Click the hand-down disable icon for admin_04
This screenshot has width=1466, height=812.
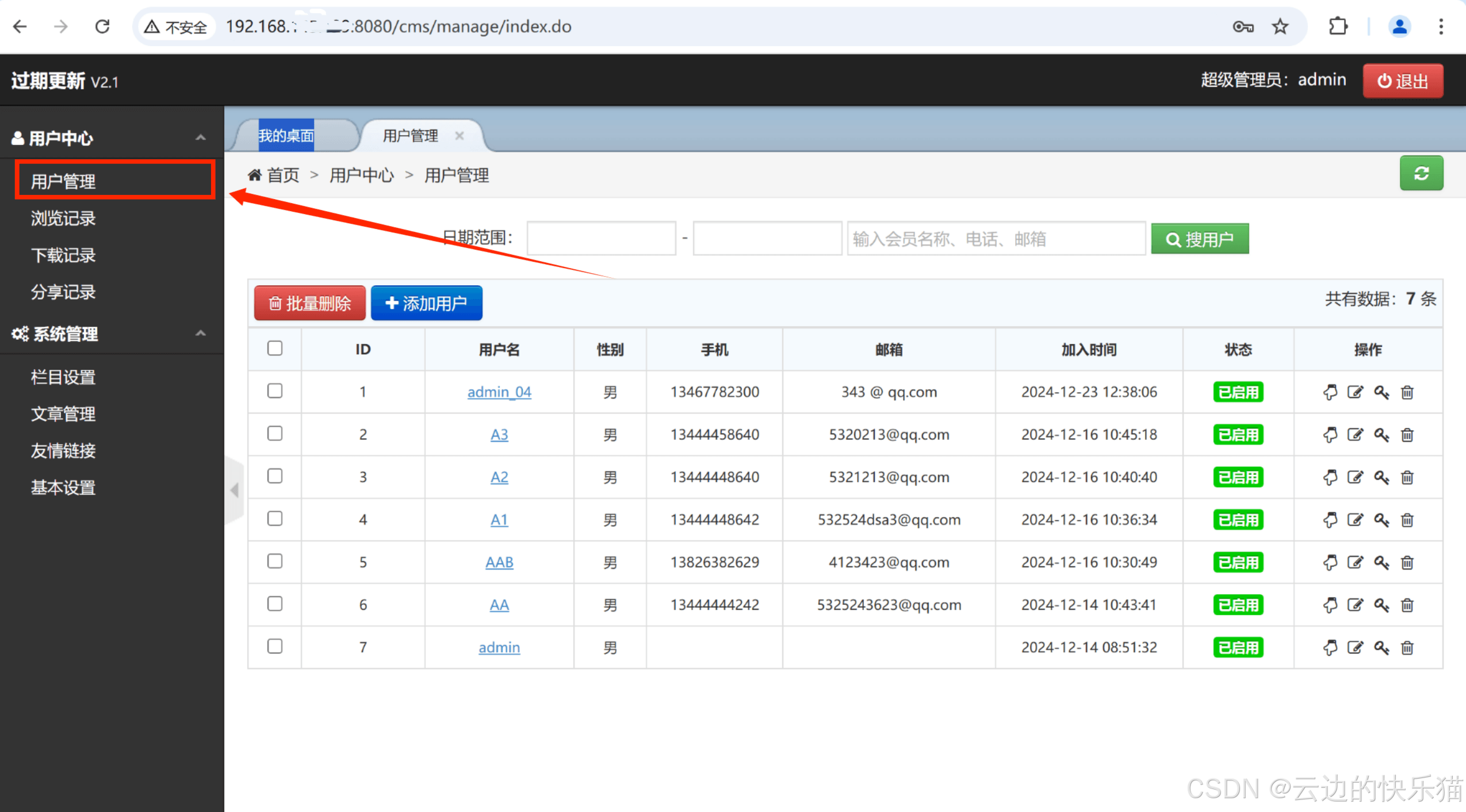coord(1329,392)
